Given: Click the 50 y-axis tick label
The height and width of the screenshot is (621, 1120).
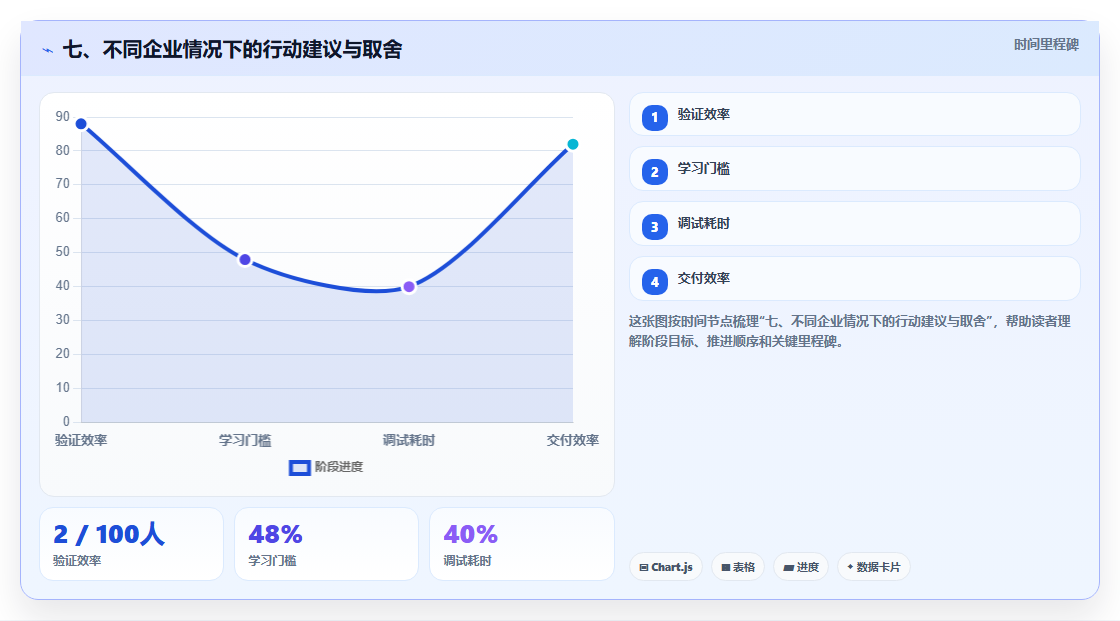Looking at the screenshot, I should pos(63,252).
